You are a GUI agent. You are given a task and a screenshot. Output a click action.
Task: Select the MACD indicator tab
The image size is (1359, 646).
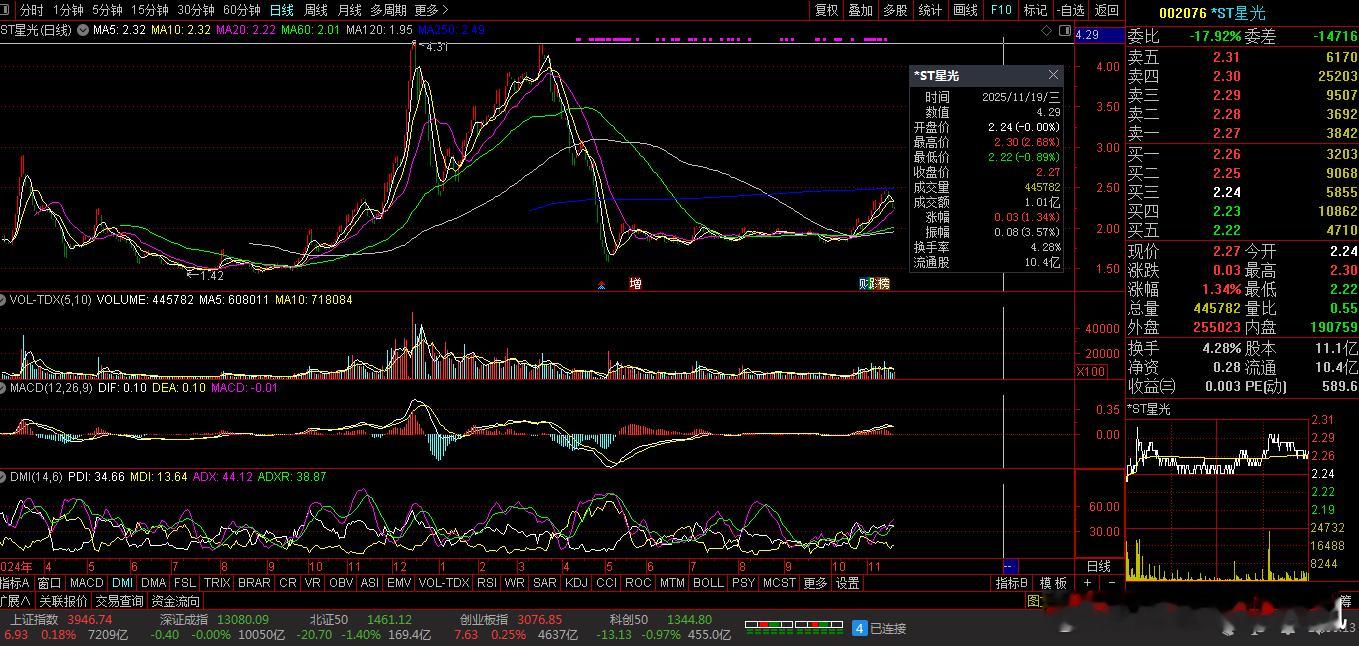(x=86, y=583)
